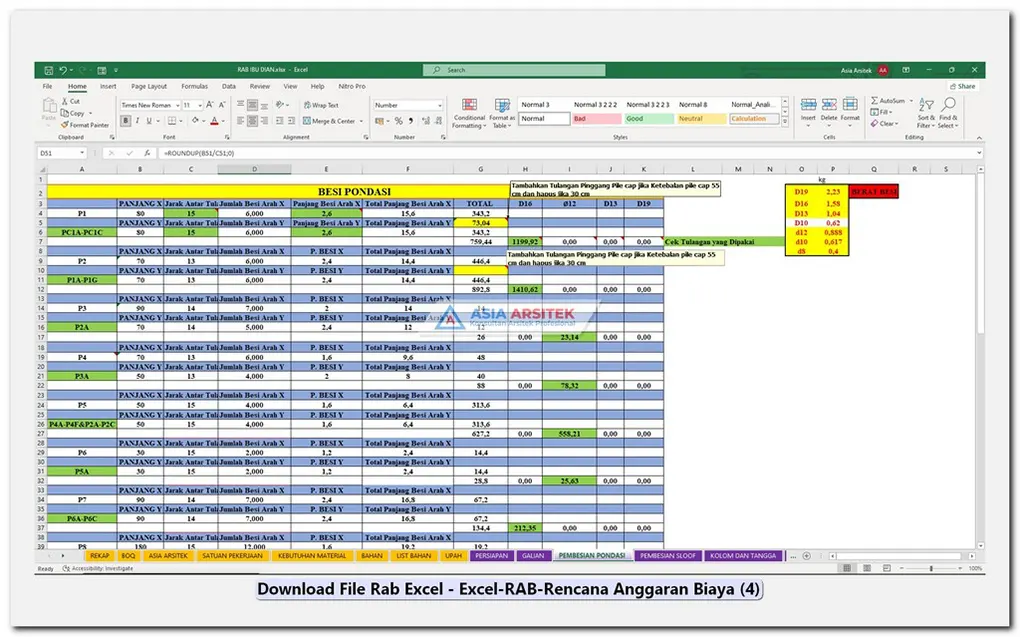Image resolution: width=1020 pixels, height=637 pixels.
Task: Switch to the Insert ribbon tab
Action: click(x=108, y=87)
